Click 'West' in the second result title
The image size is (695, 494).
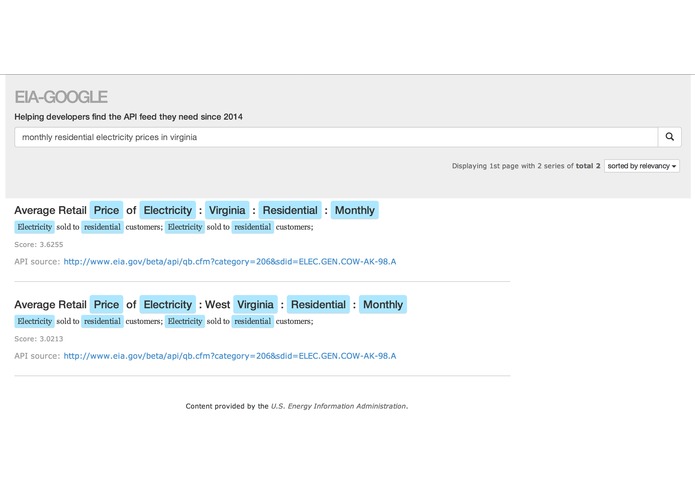click(217, 305)
